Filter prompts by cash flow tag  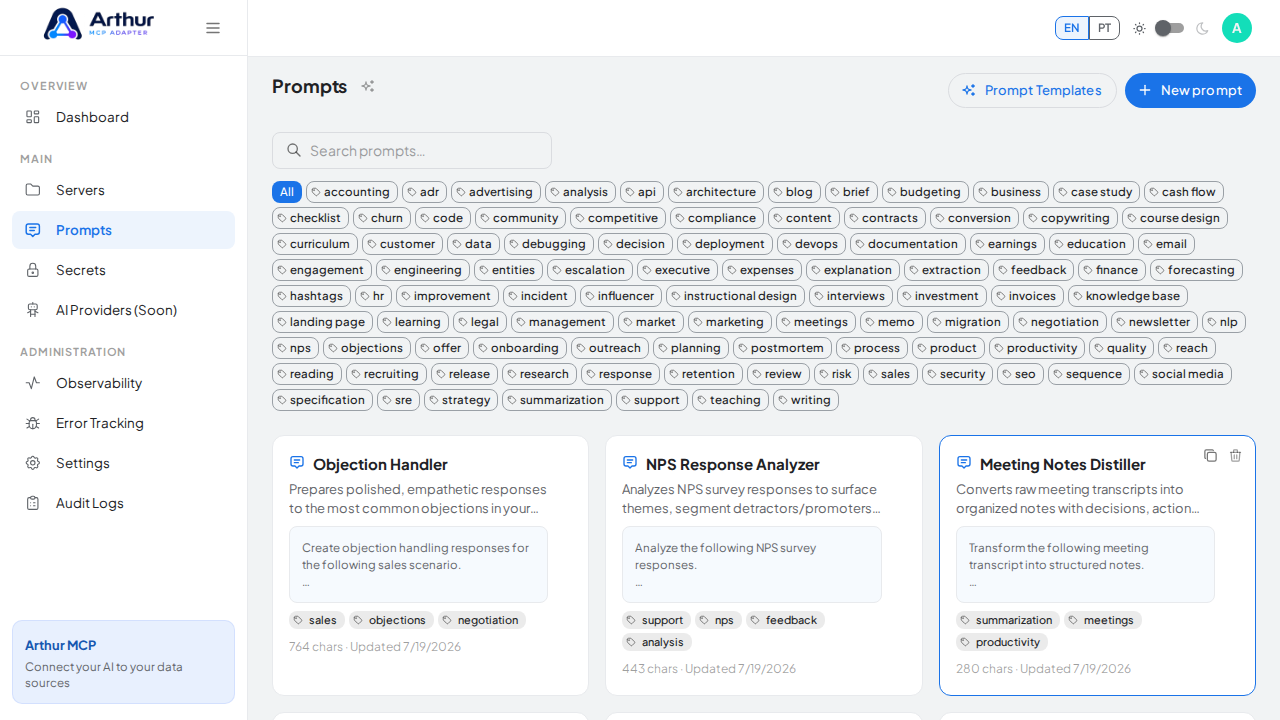point(1184,192)
